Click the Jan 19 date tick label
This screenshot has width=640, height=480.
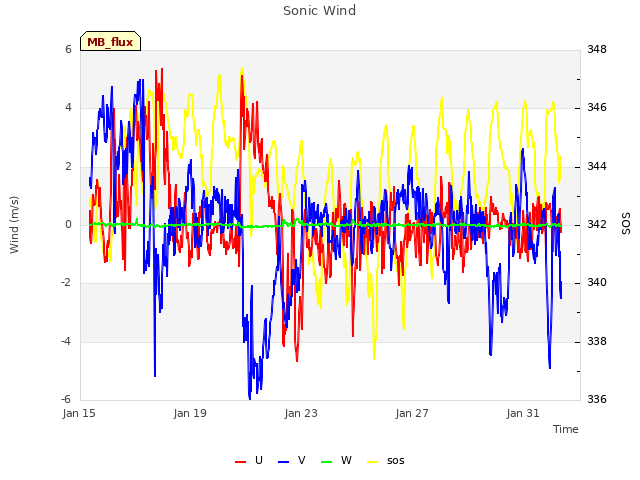[190, 413]
